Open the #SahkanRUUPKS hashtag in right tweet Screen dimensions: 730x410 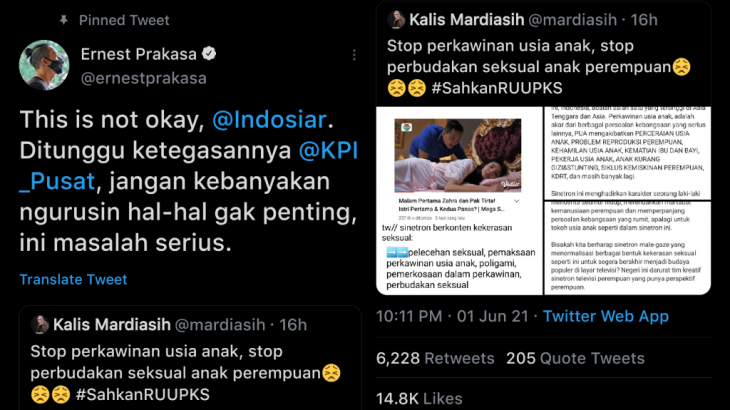tap(497, 88)
